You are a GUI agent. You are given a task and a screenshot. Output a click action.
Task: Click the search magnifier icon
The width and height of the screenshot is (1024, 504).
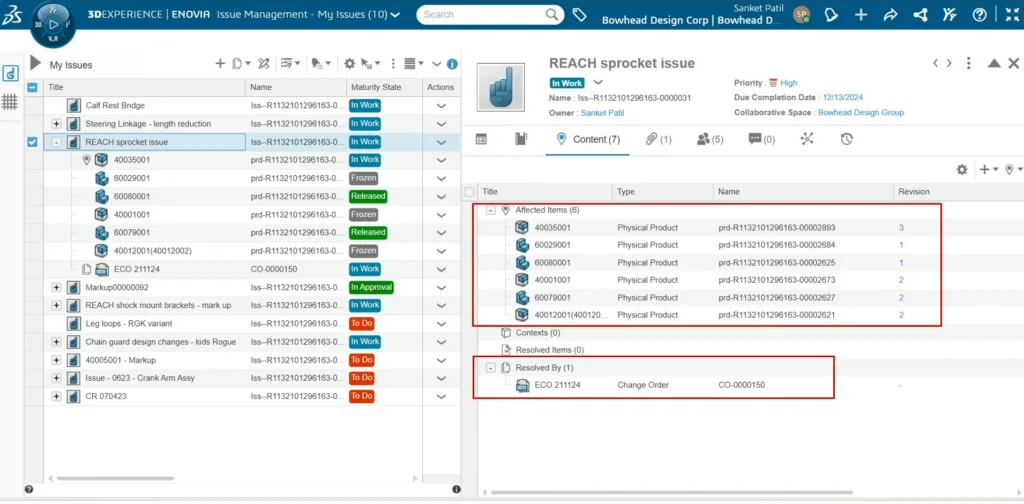click(552, 14)
